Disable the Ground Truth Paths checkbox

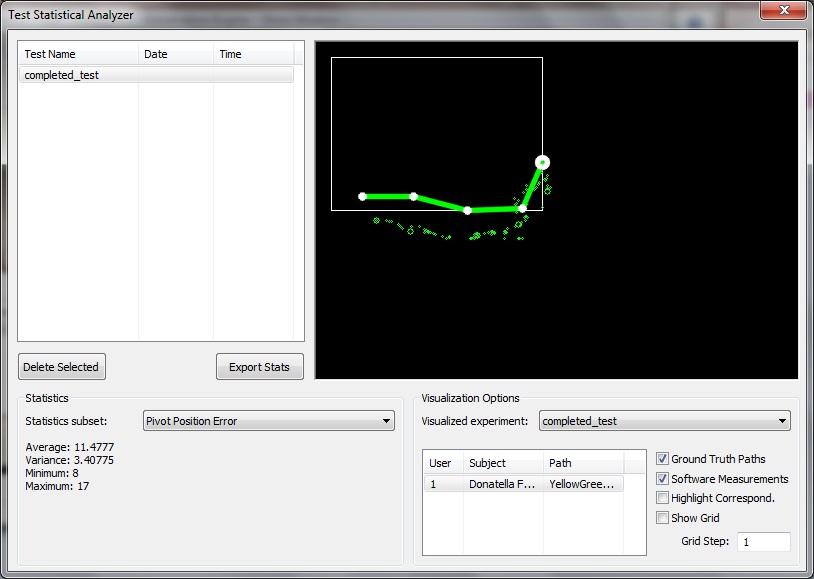pos(663,459)
